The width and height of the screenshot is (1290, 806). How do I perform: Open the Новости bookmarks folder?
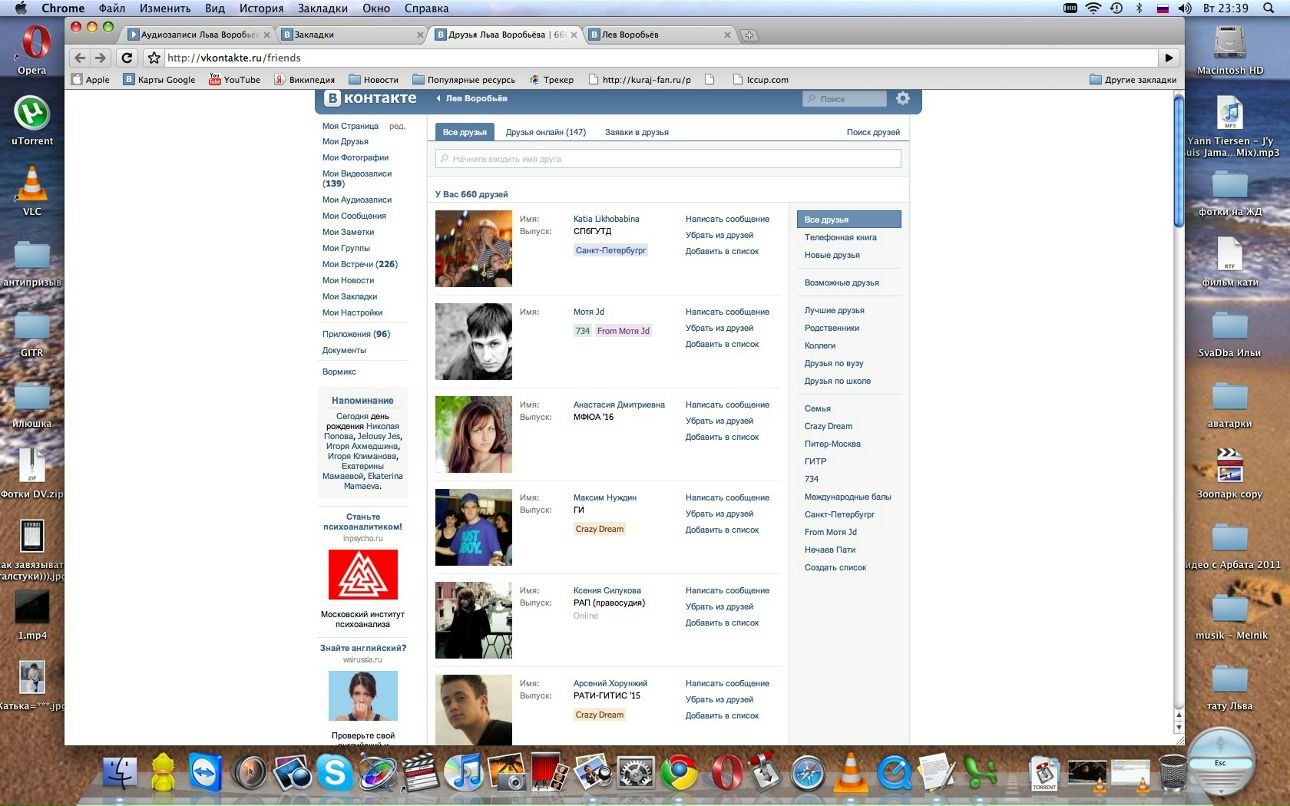(x=373, y=80)
